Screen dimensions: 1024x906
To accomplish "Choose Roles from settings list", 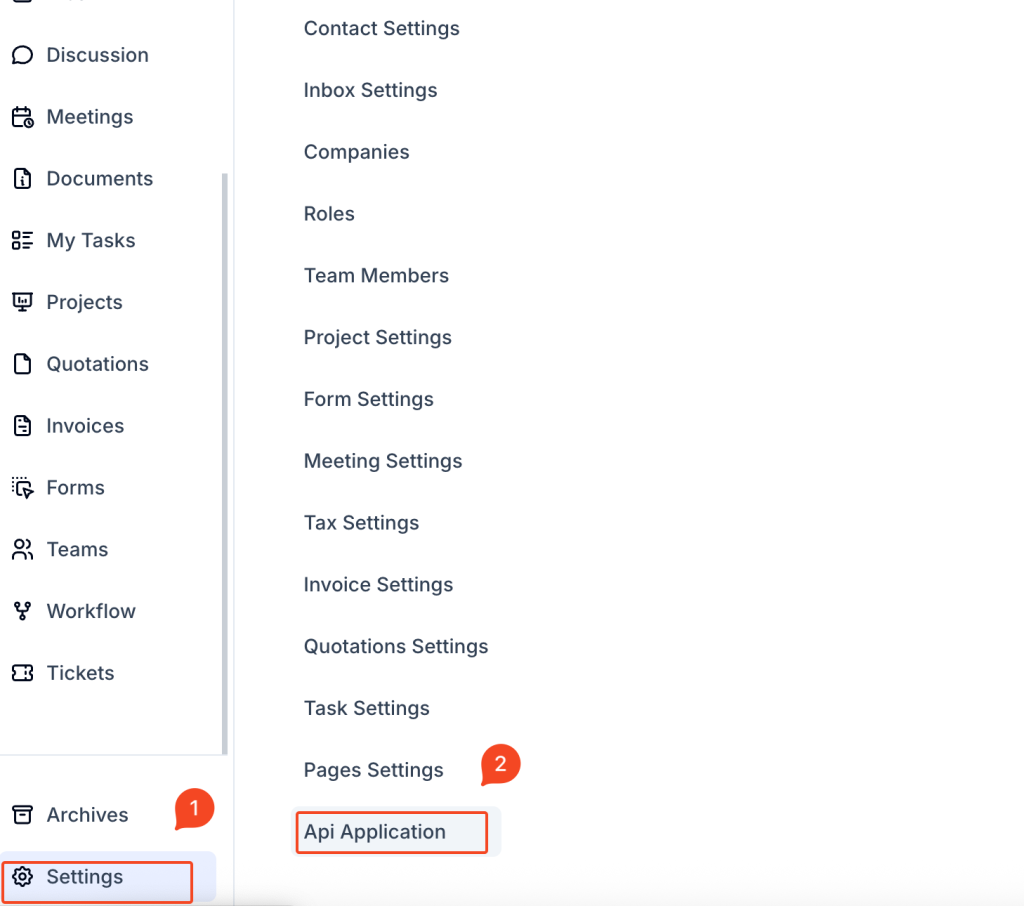I will pos(329,213).
